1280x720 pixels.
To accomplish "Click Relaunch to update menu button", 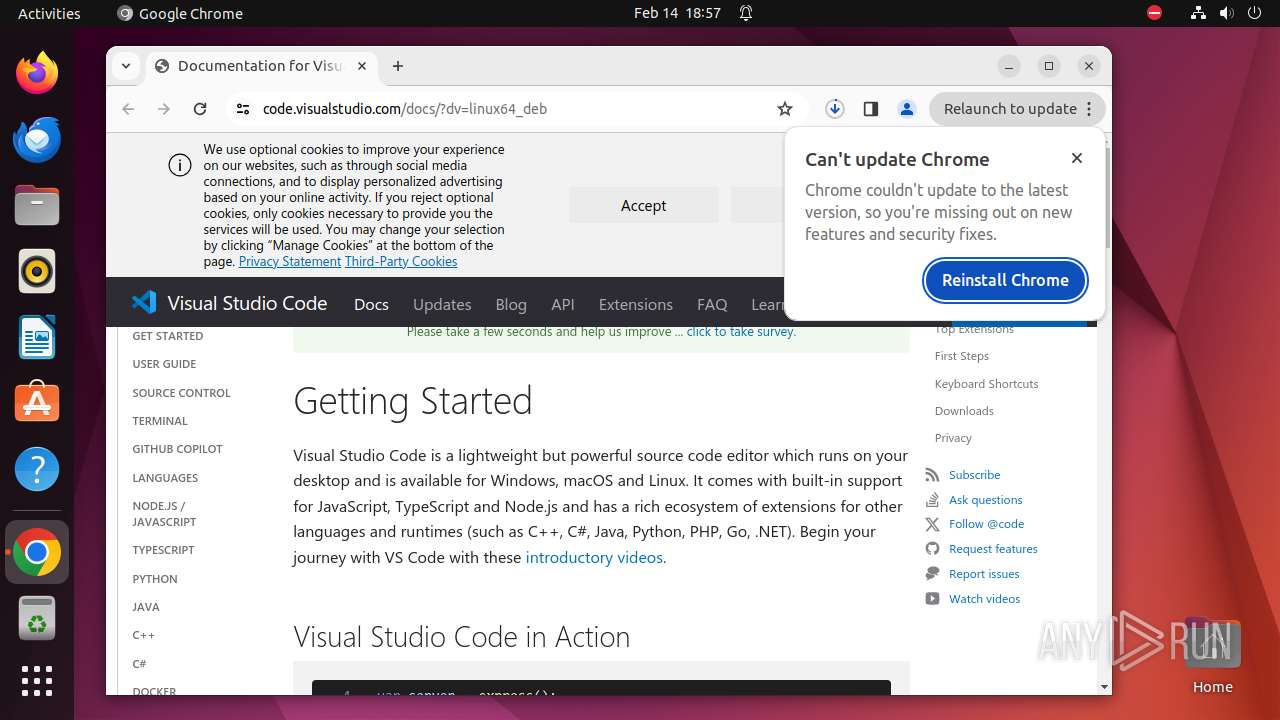I will [x=1017, y=109].
